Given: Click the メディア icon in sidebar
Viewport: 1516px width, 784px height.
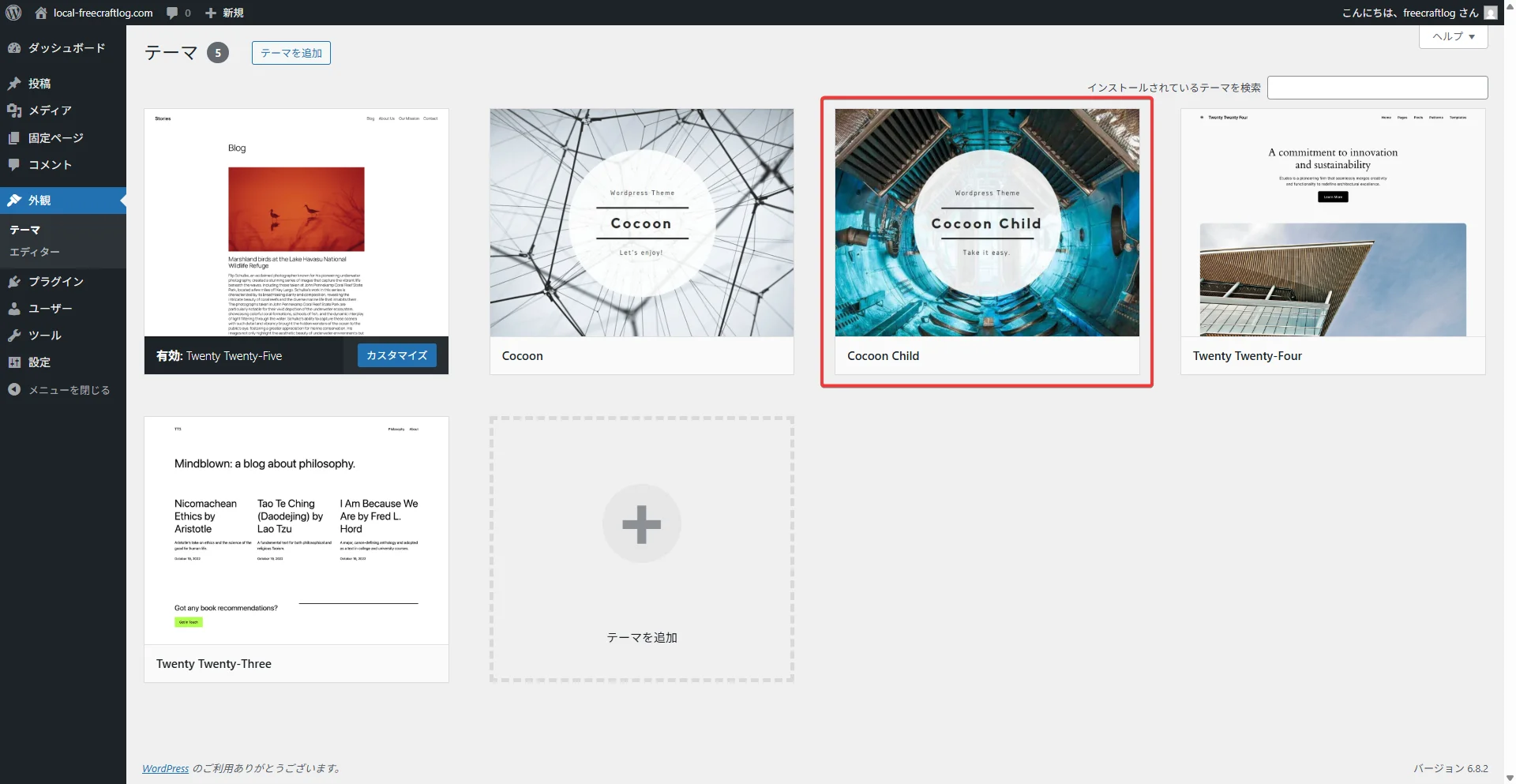Looking at the screenshot, I should point(14,111).
